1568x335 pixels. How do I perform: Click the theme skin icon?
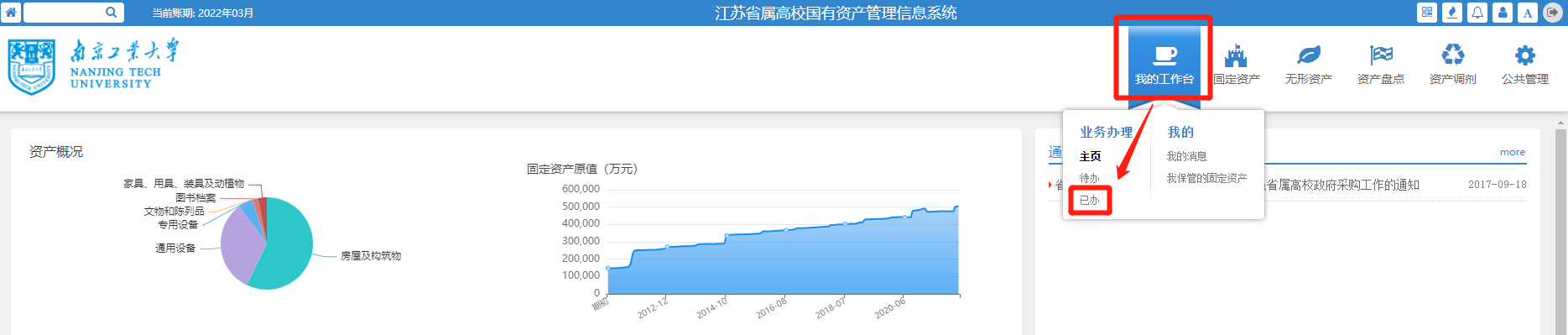pyautogui.click(x=1452, y=13)
